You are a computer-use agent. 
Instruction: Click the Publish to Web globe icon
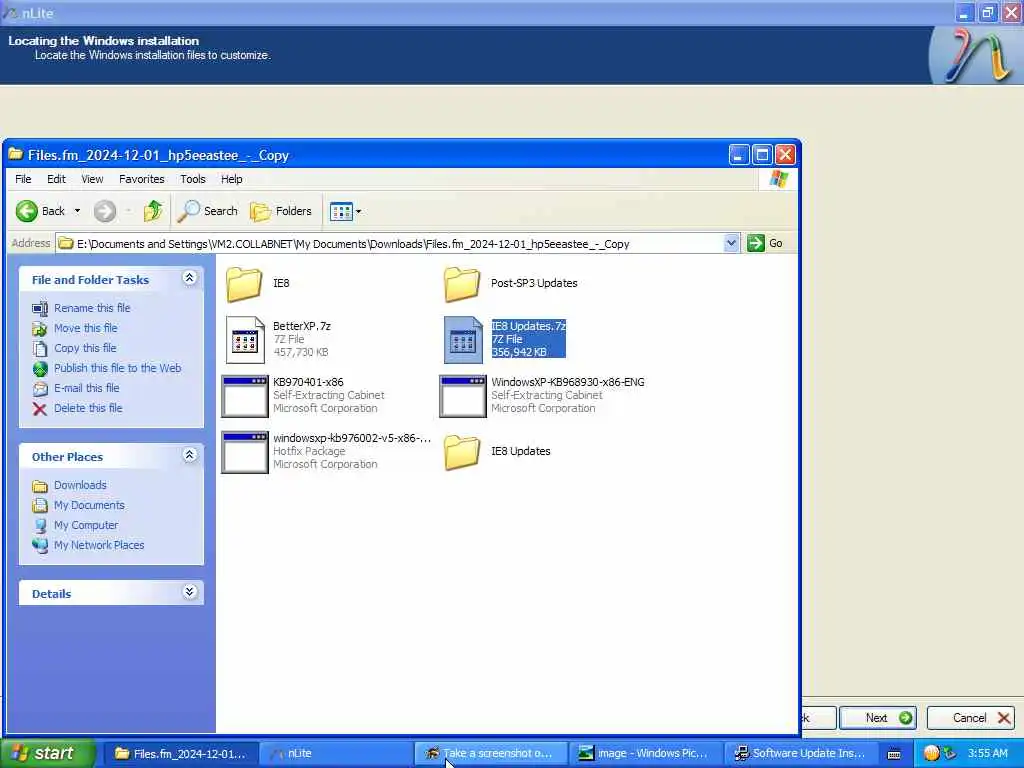click(40, 369)
